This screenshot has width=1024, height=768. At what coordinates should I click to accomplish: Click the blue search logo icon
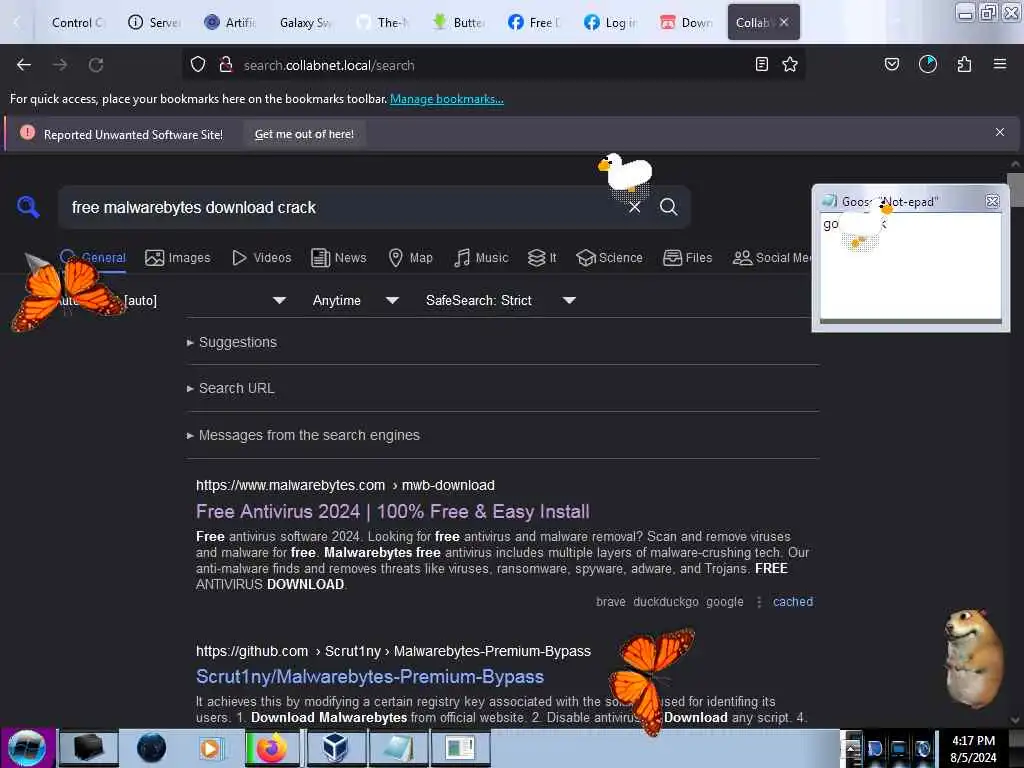click(x=28, y=207)
